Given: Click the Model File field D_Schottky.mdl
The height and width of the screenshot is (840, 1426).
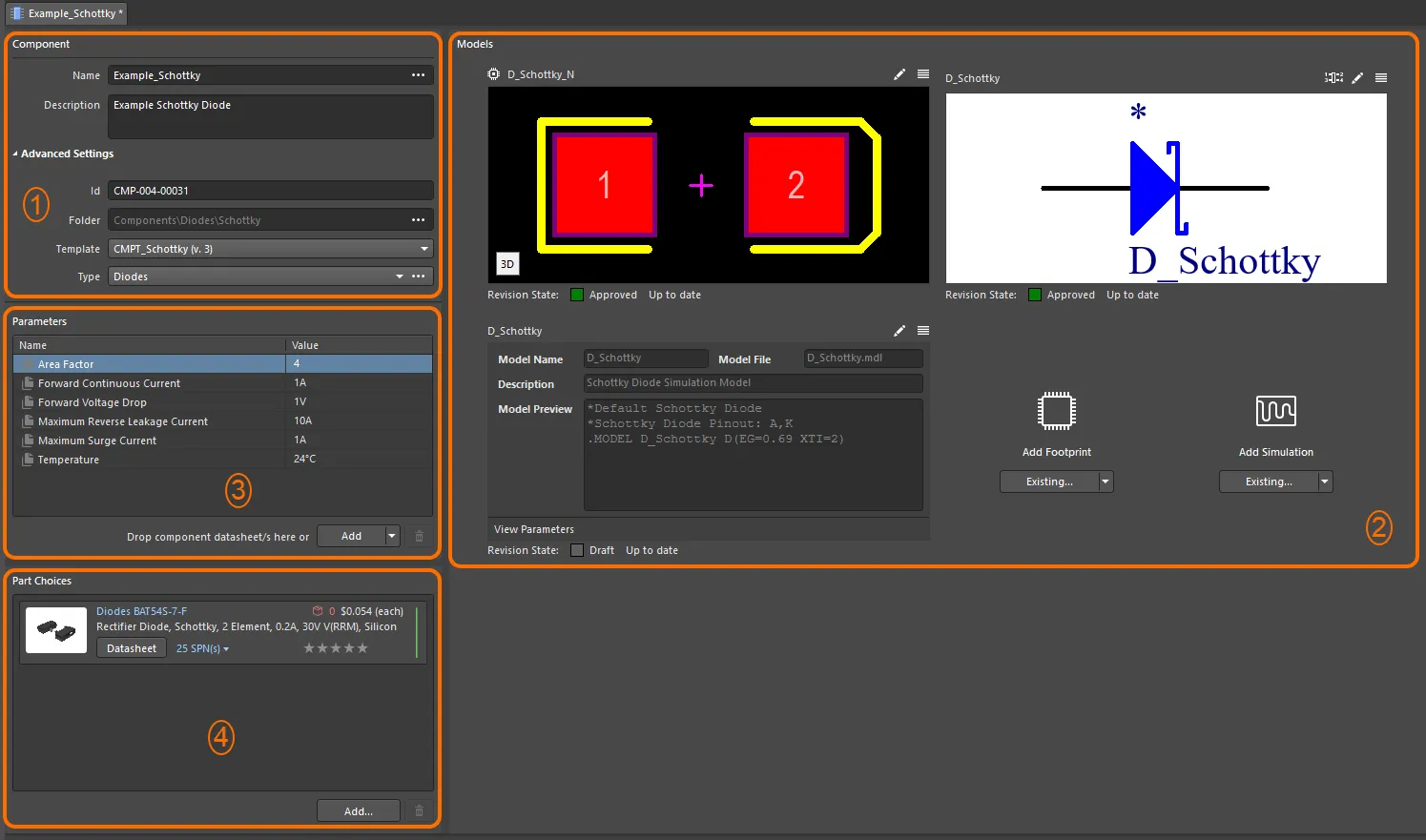Looking at the screenshot, I should click(x=863, y=359).
